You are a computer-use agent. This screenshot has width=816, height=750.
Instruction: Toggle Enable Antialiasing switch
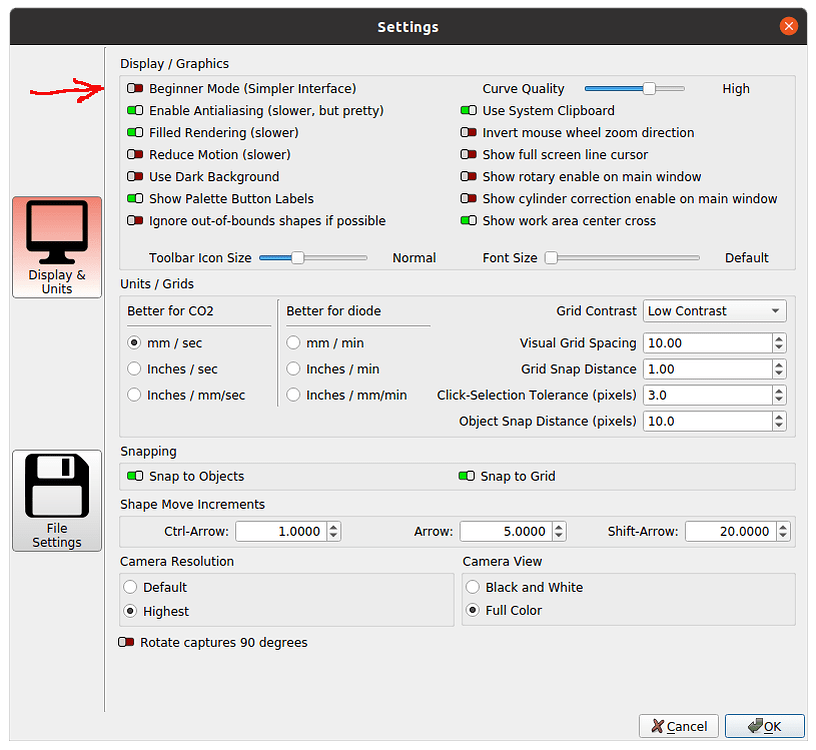click(x=135, y=110)
